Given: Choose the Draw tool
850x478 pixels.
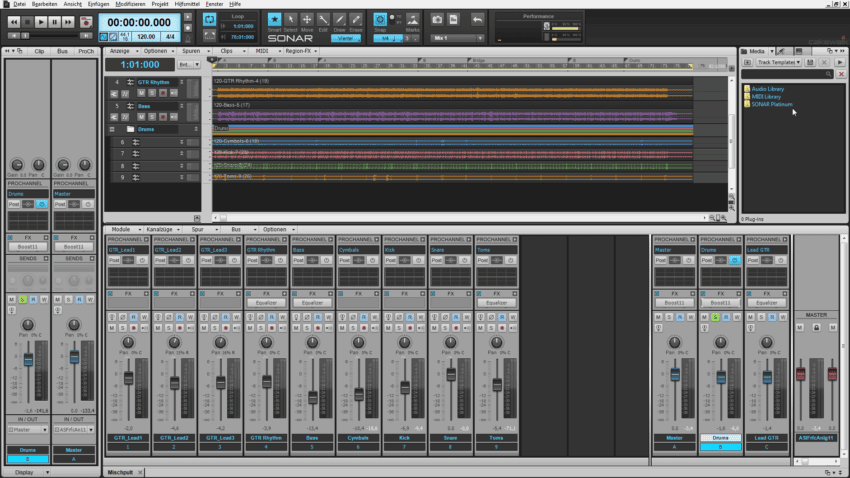Looking at the screenshot, I should pos(339,20).
